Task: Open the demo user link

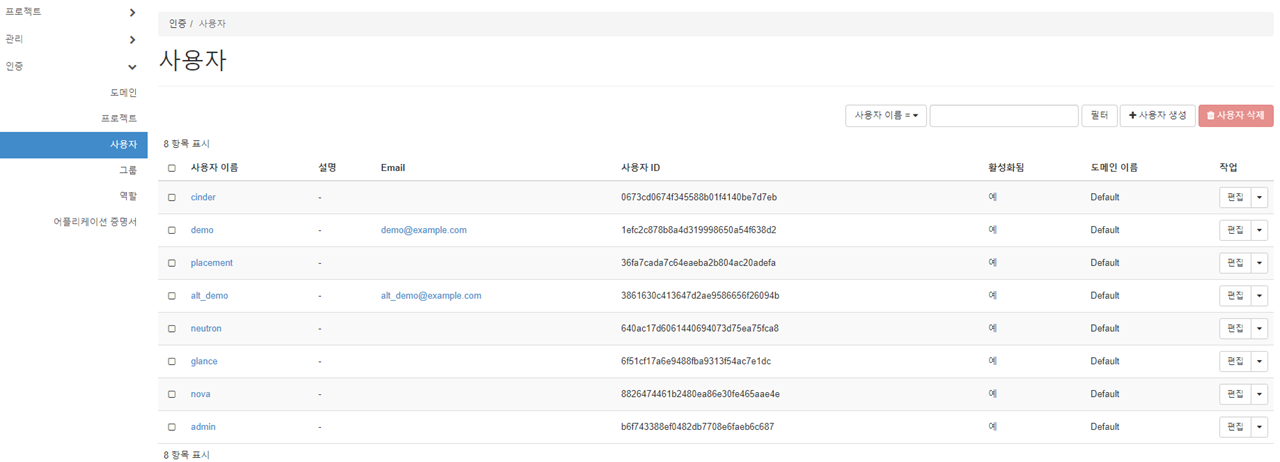Action: click(x=202, y=230)
